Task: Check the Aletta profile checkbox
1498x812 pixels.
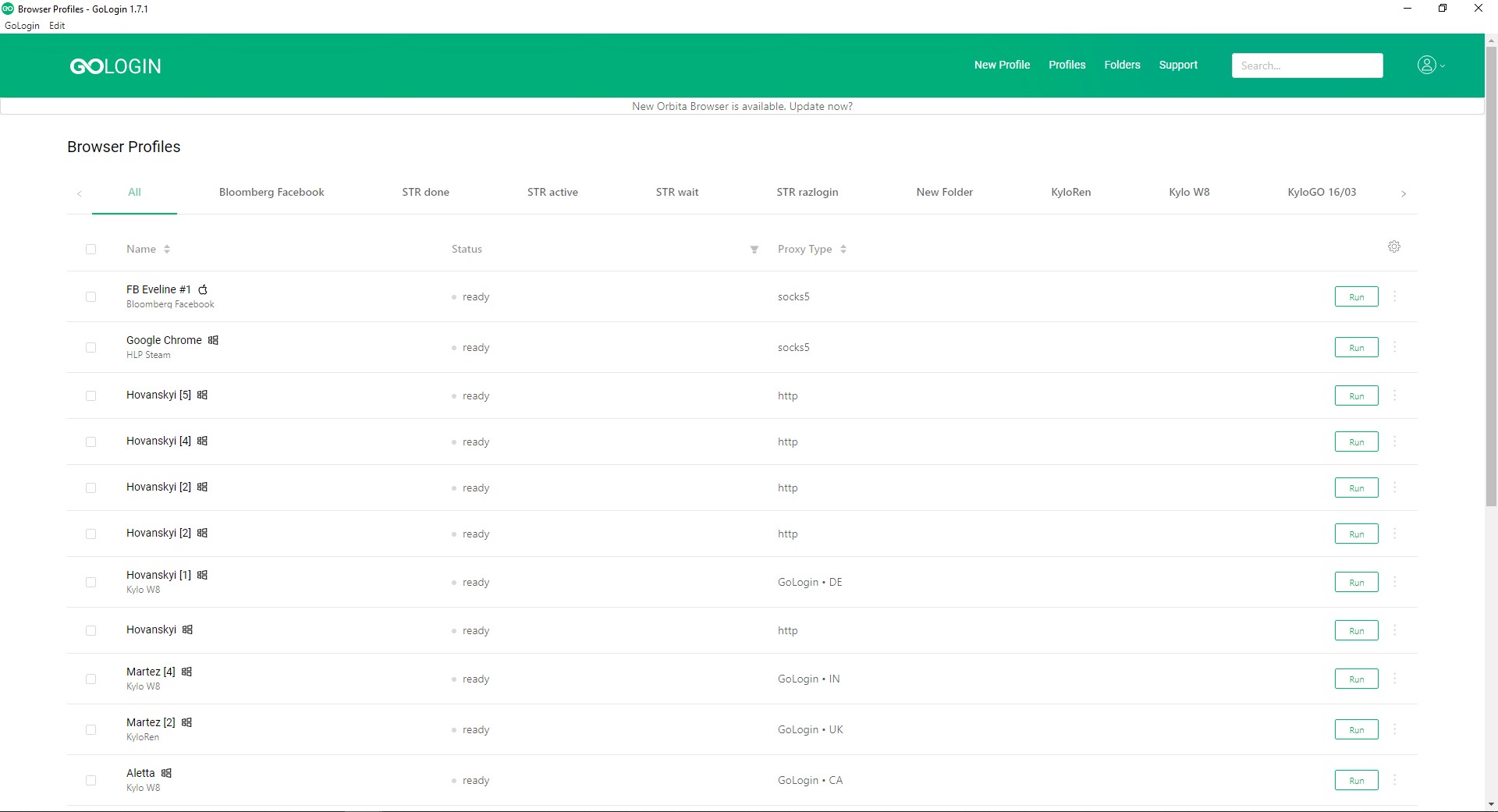Action: click(x=91, y=781)
